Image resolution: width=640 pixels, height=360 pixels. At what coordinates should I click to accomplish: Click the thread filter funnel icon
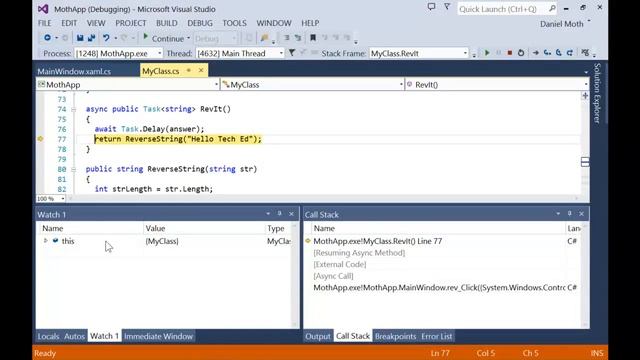point(292,53)
